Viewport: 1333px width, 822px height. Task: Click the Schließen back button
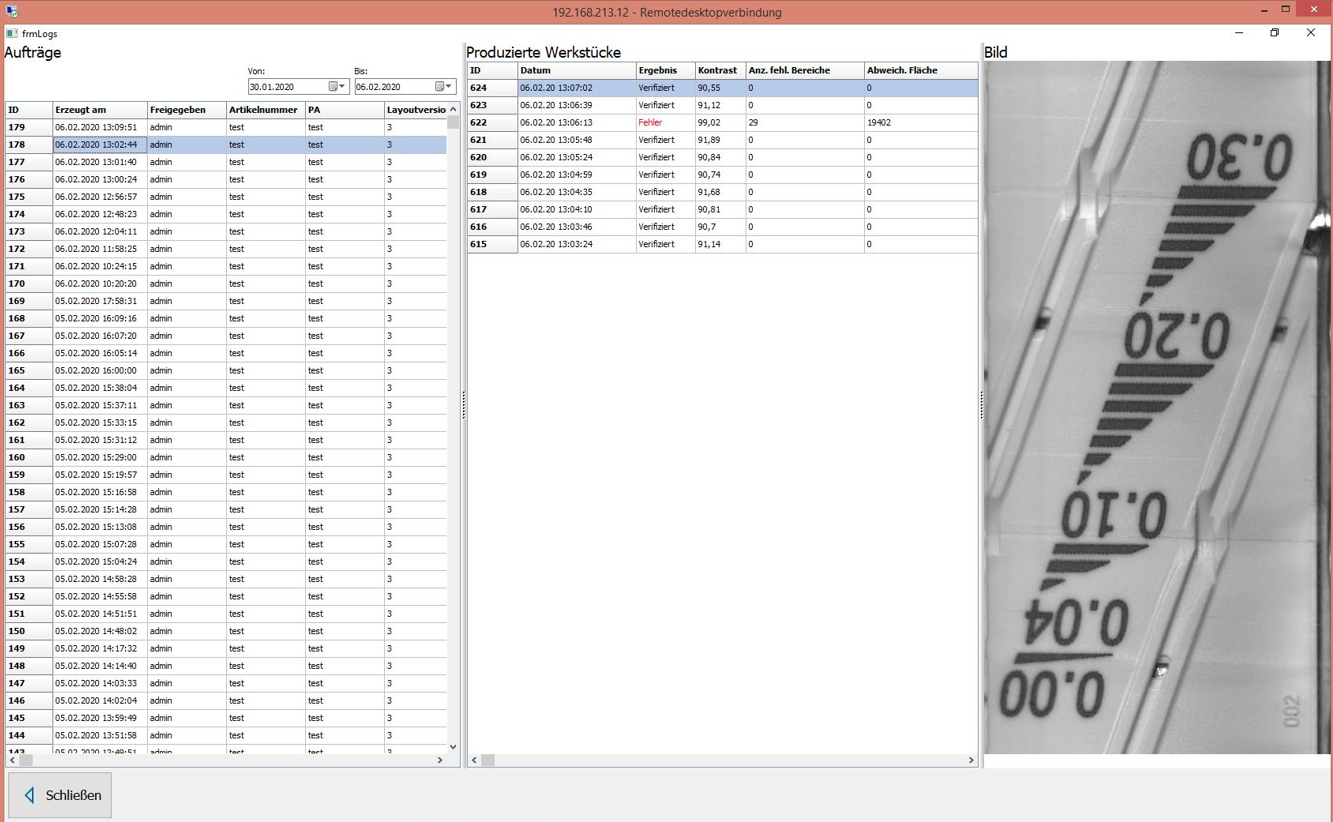coord(61,795)
